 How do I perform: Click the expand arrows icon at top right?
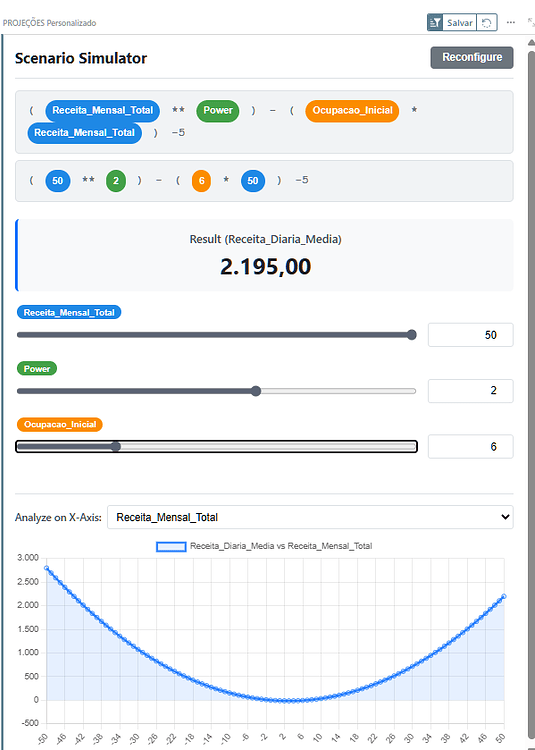(x=531, y=22)
